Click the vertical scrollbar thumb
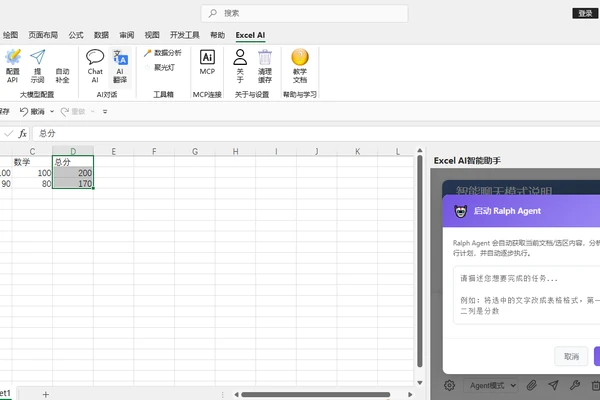The width and height of the screenshot is (600, 400). (420, 261)
